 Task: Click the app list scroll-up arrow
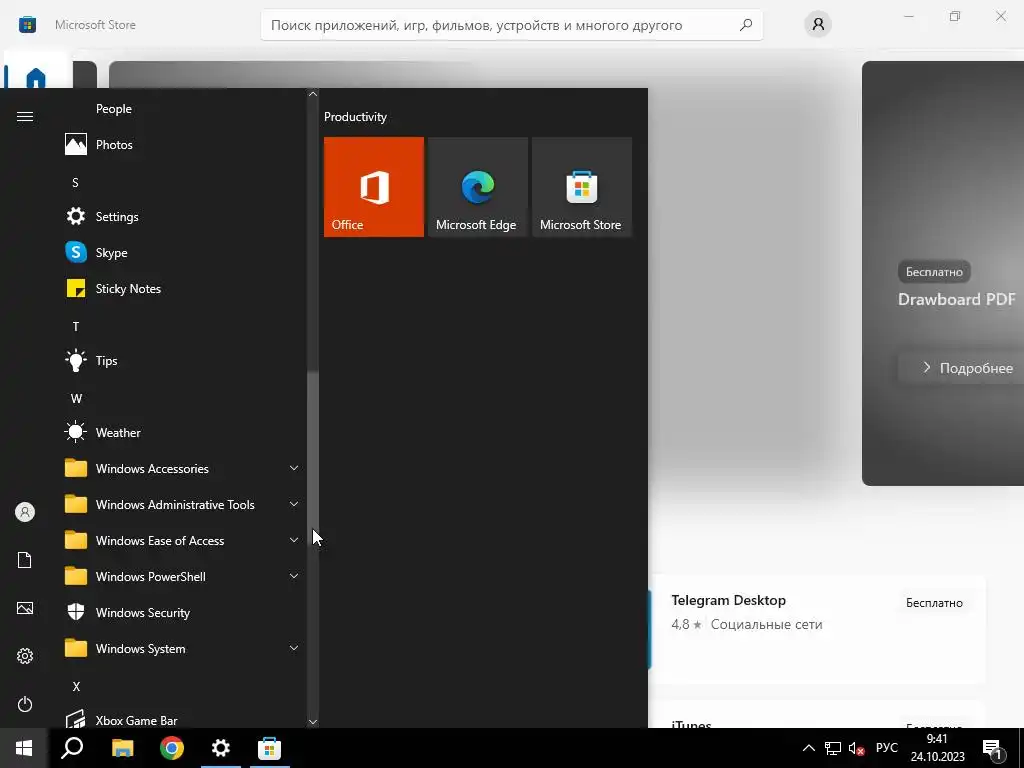(313, 94)
